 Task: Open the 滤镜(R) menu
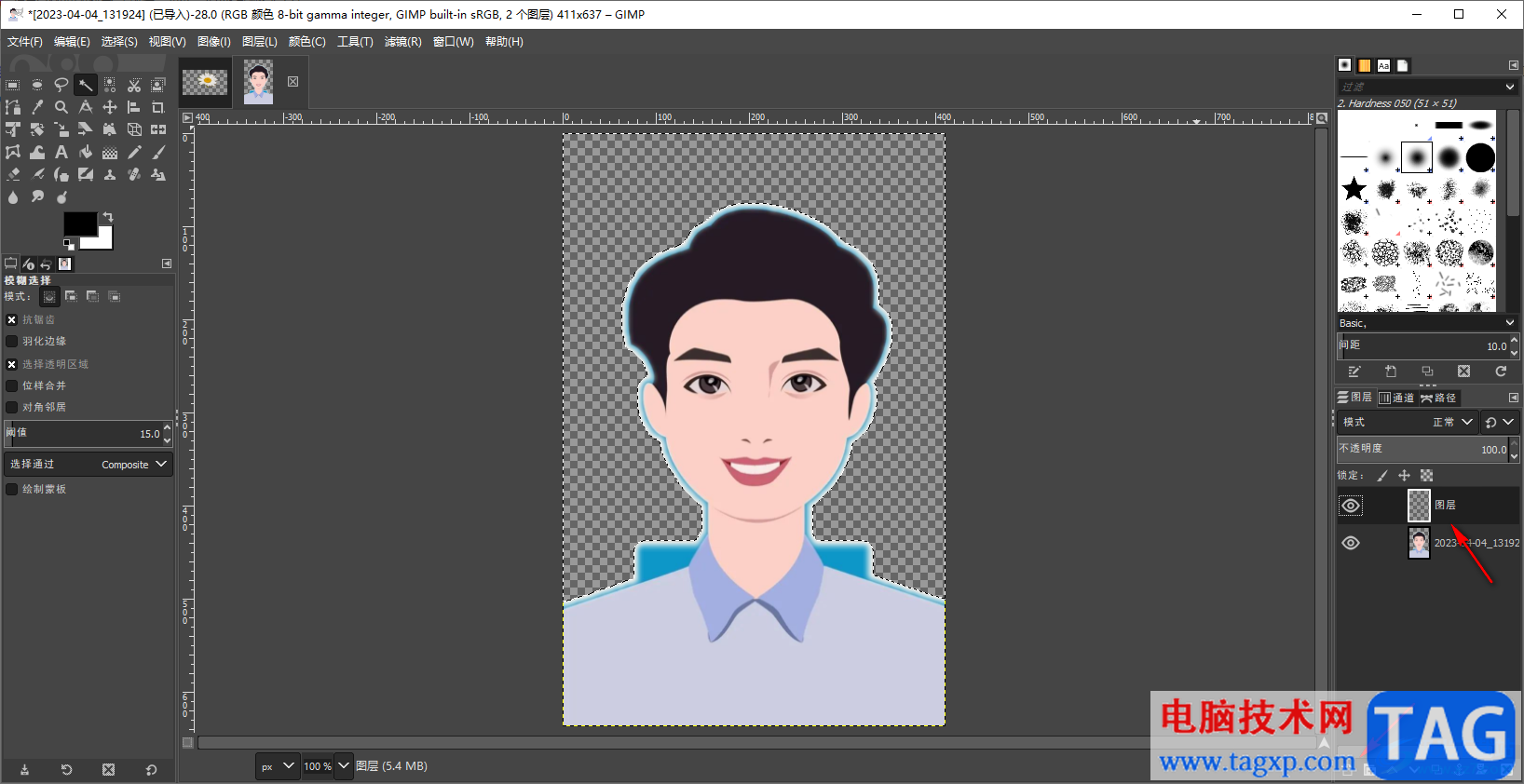[x=402, y=42]
